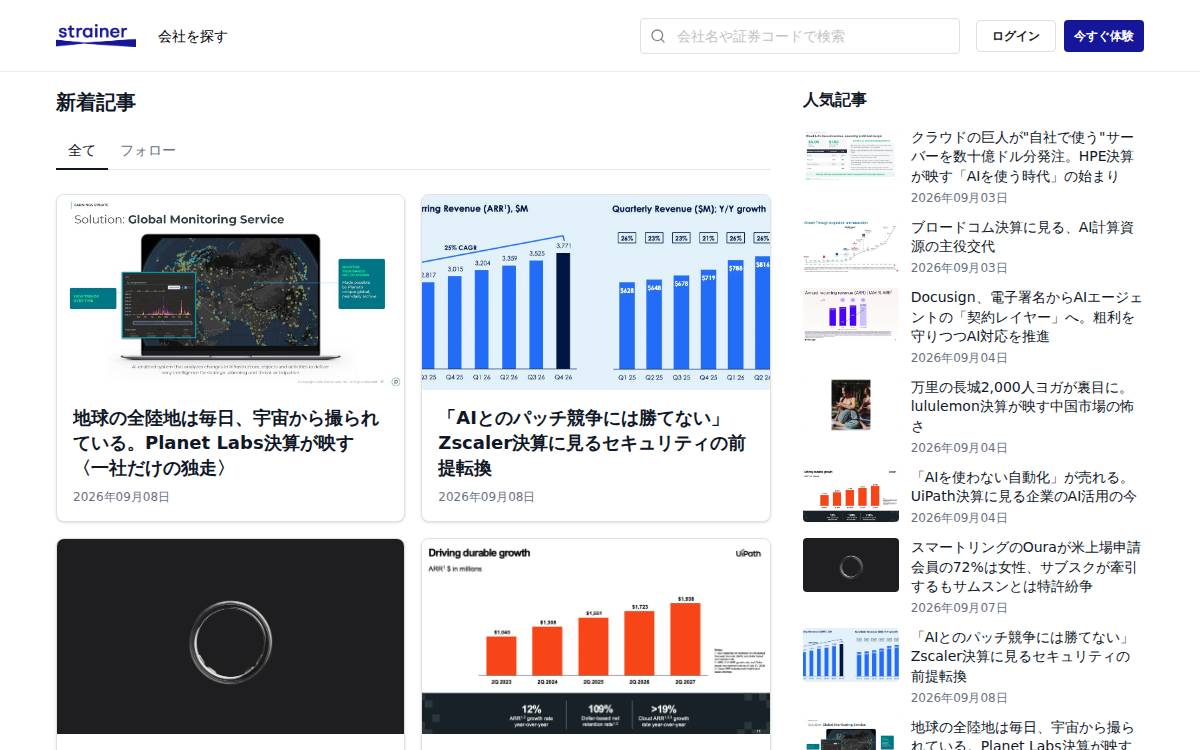Open the Oura米上場申請 article
This screenshot has height=750, width=1200.
pos(1026,567)
